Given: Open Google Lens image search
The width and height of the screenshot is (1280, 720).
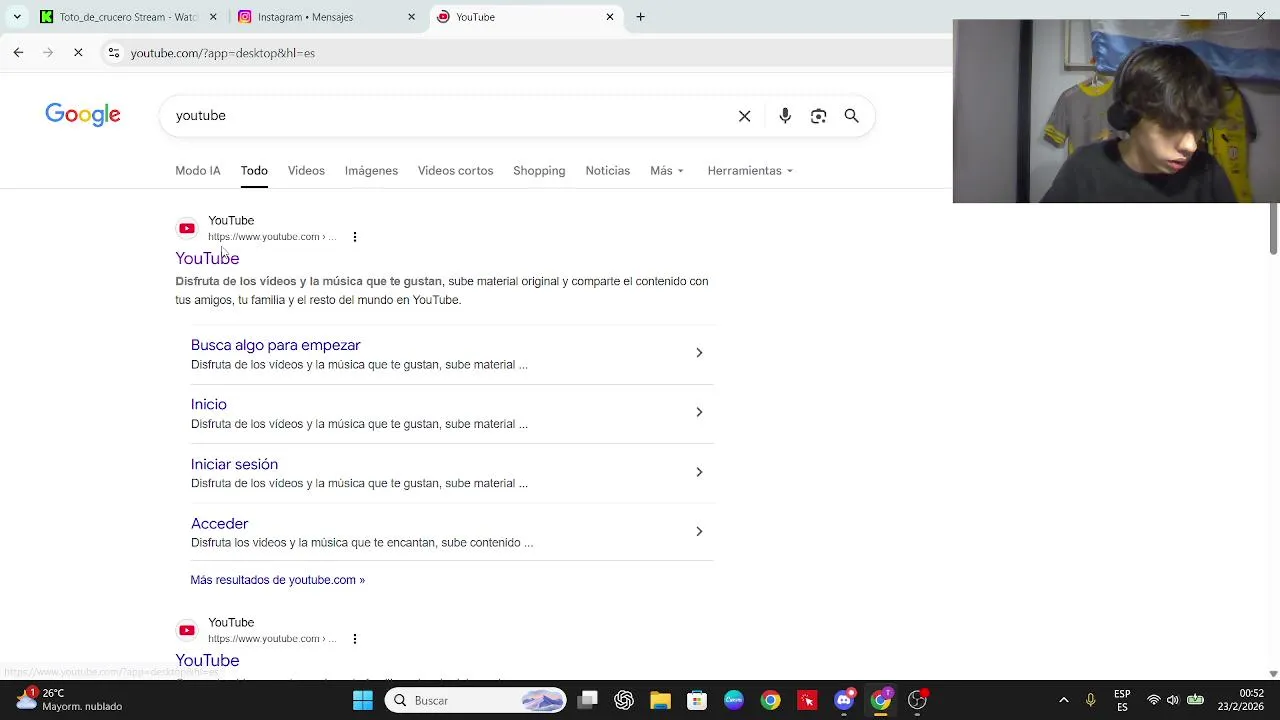Looking at the screenshot, I should click(x=818, y=116).
